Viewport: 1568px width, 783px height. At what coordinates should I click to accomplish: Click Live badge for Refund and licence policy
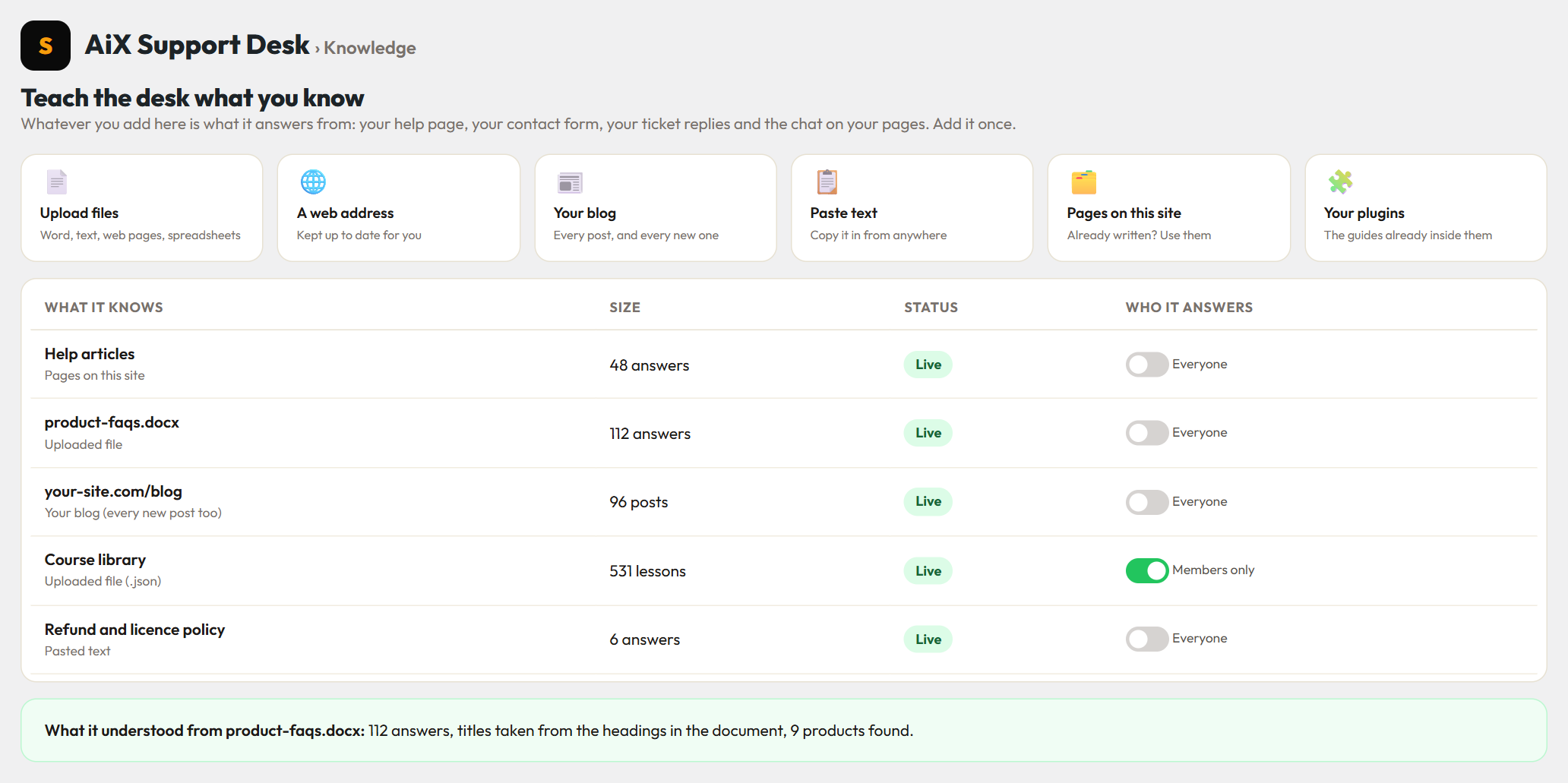pyautogui.click(x=928, y=639)
